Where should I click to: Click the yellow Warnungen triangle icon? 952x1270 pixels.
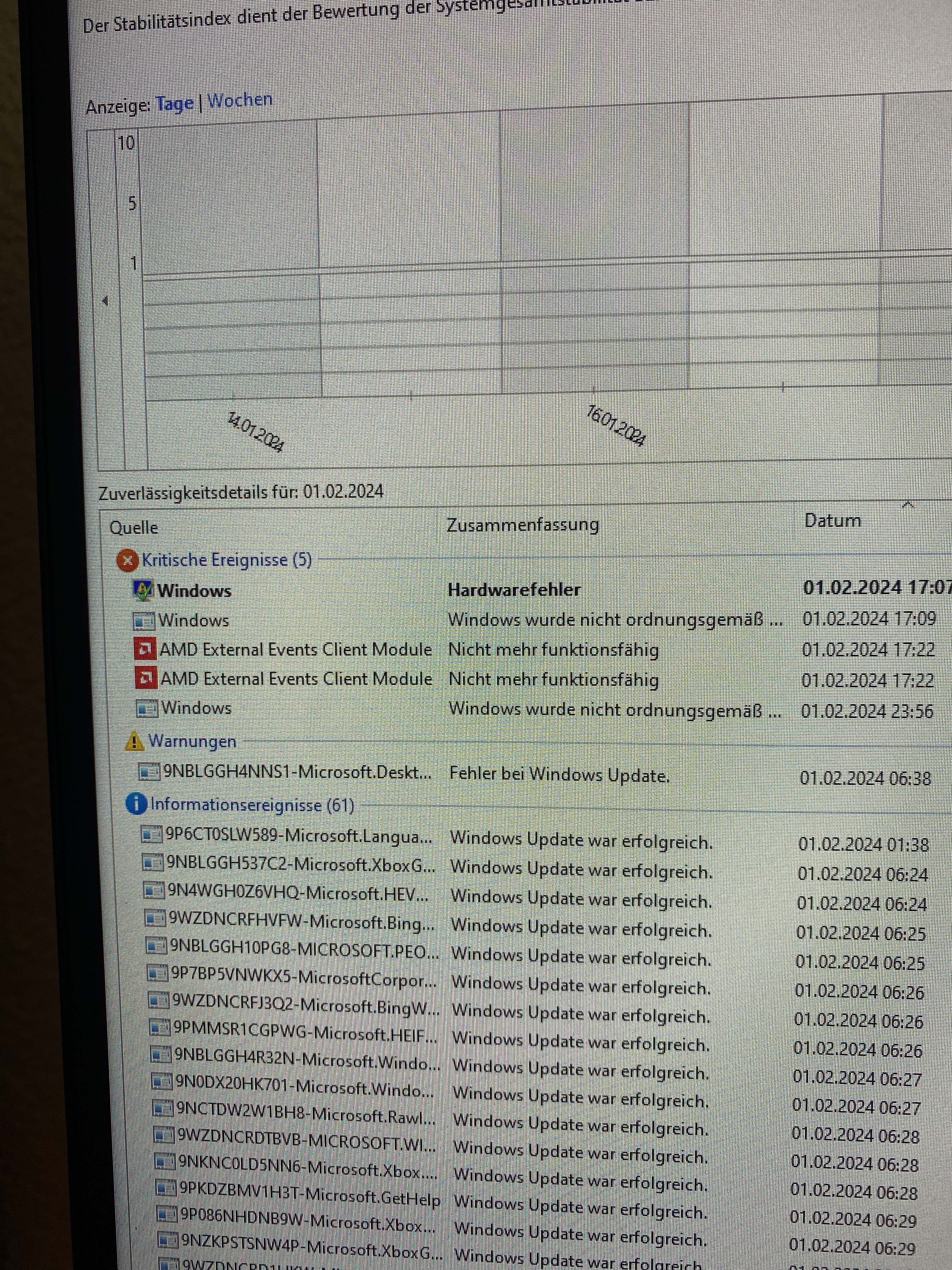tap(134, 741)
